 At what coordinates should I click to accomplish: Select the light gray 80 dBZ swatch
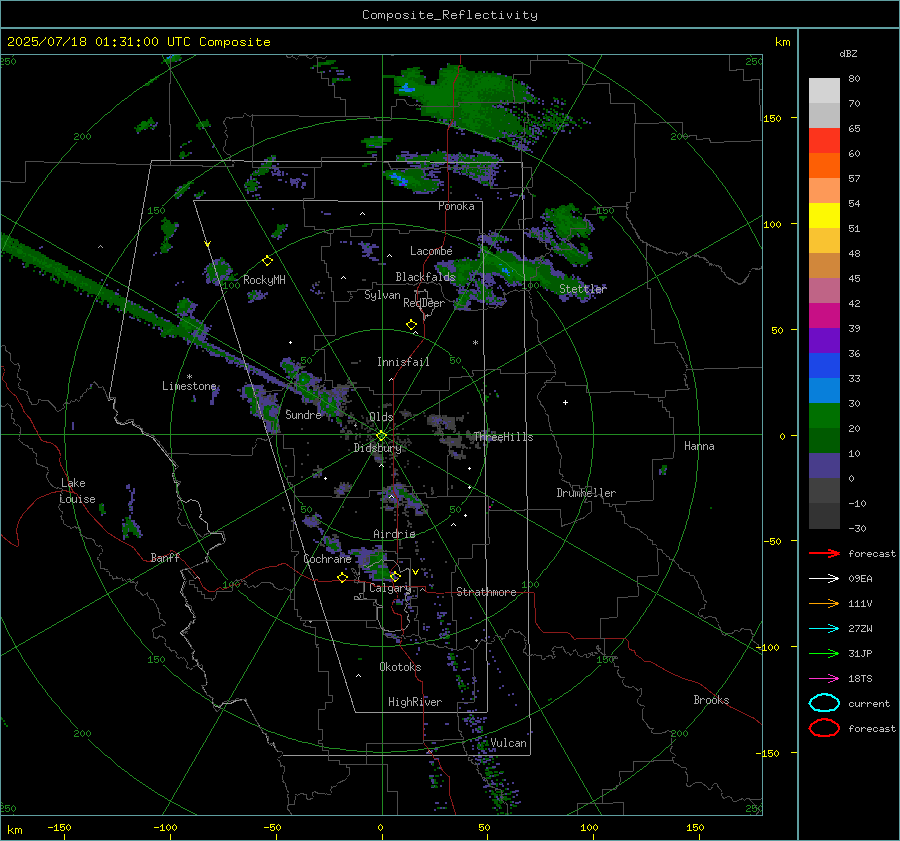pos(824,91)
